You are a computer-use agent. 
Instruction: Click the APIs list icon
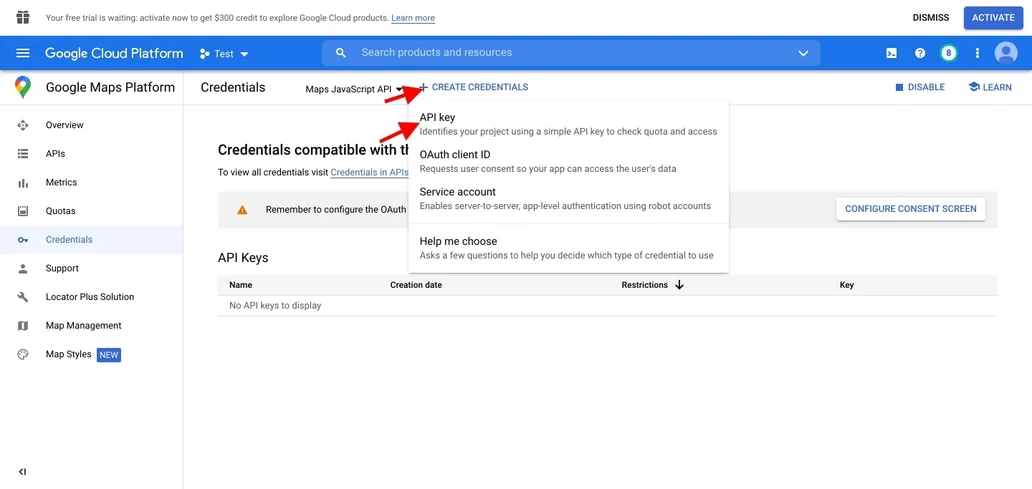tap(23, 154)
